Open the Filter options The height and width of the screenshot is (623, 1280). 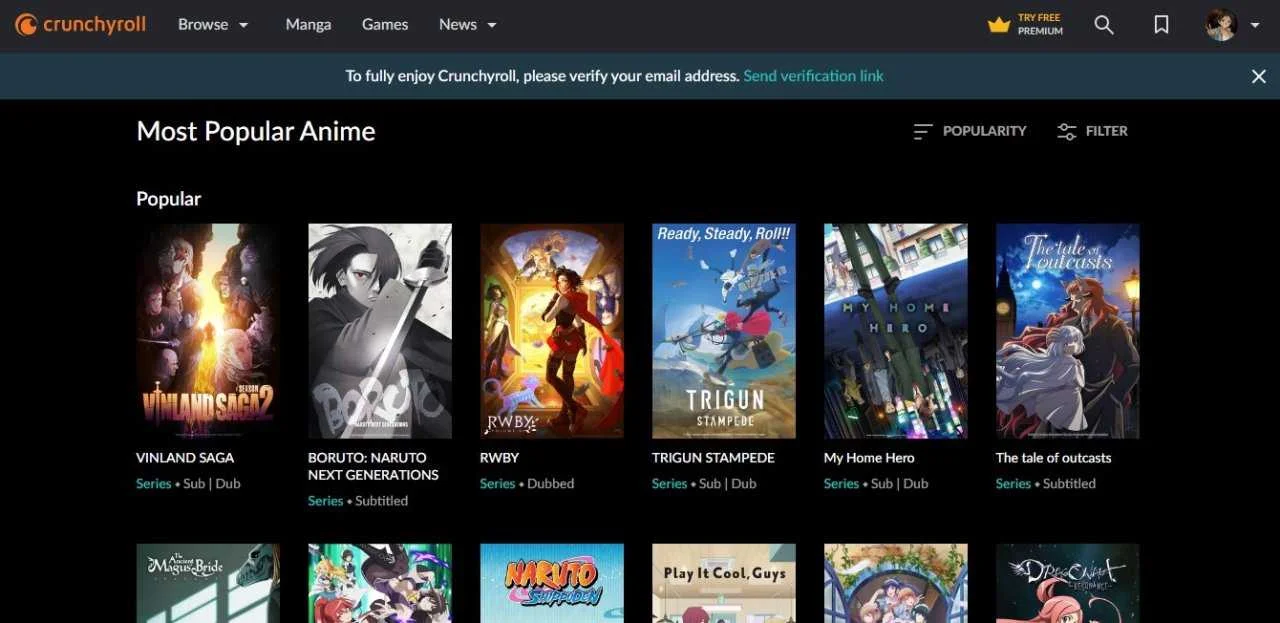(1092, 131)
